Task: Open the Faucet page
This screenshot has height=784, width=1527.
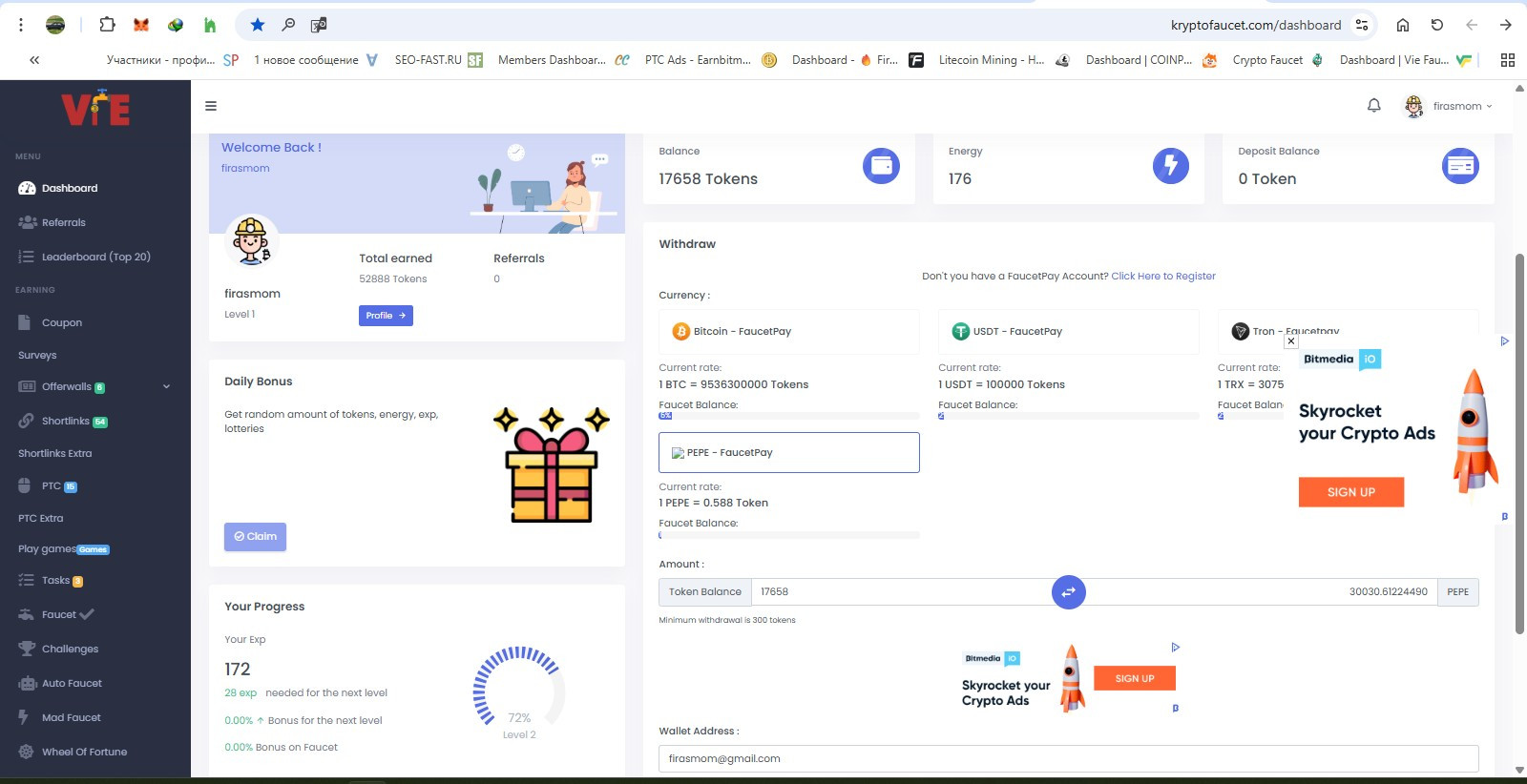Action: pos(59,614)
